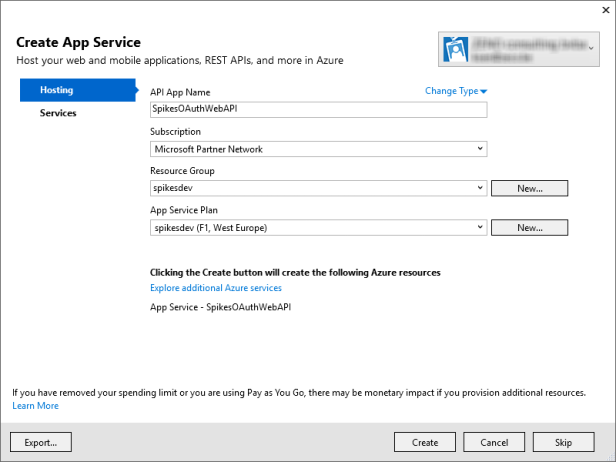
Task: Click the 'Subscription' field label
Action: pyautogui.click(x=175, y=132)
